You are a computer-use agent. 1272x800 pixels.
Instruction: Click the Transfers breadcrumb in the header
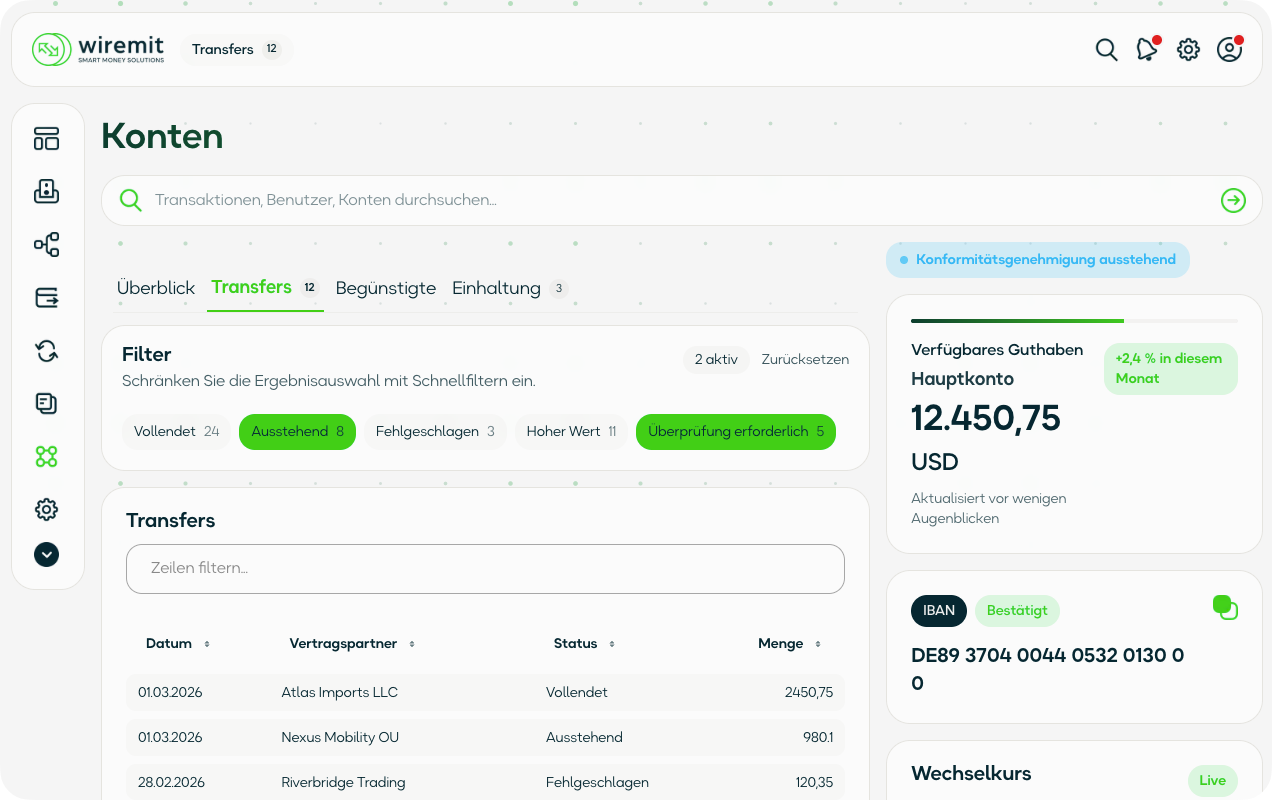237,49
